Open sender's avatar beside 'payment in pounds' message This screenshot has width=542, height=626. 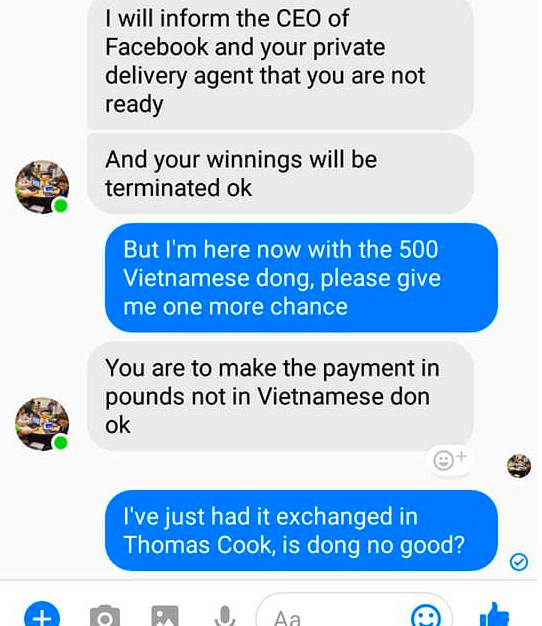pos(42,424)
